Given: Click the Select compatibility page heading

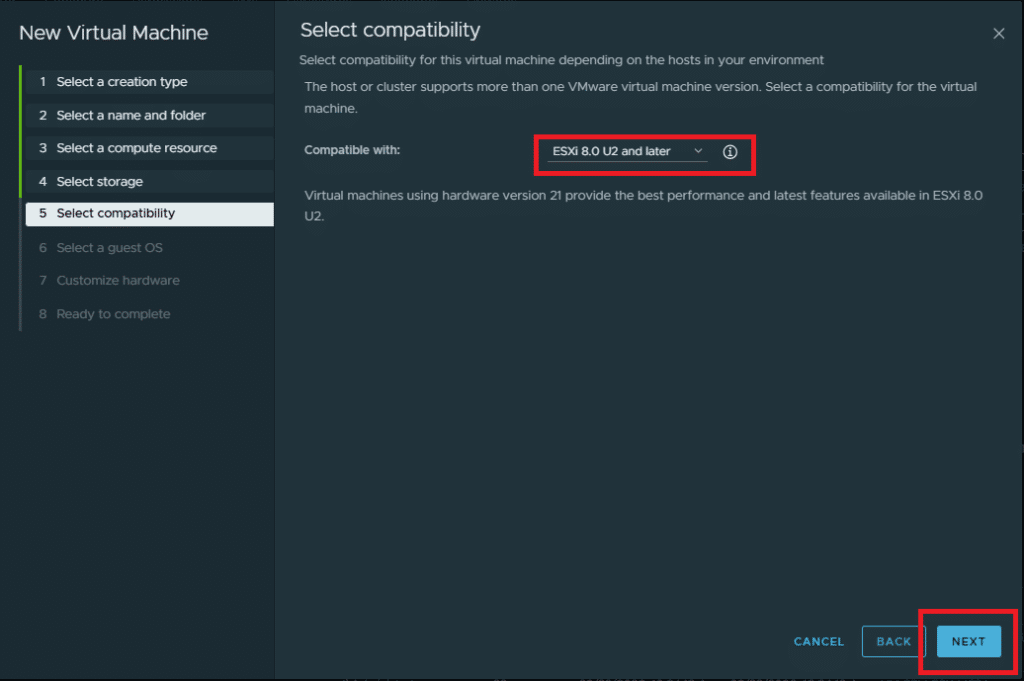Looking at the screenshot, I should tap(390, 30).
